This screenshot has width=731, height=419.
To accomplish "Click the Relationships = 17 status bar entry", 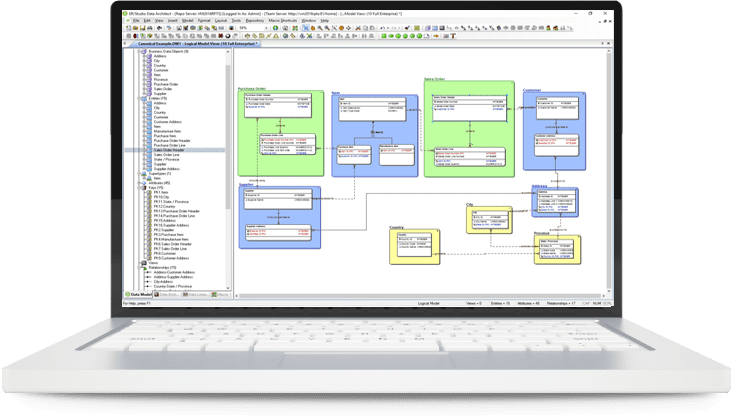I will 561,303.
